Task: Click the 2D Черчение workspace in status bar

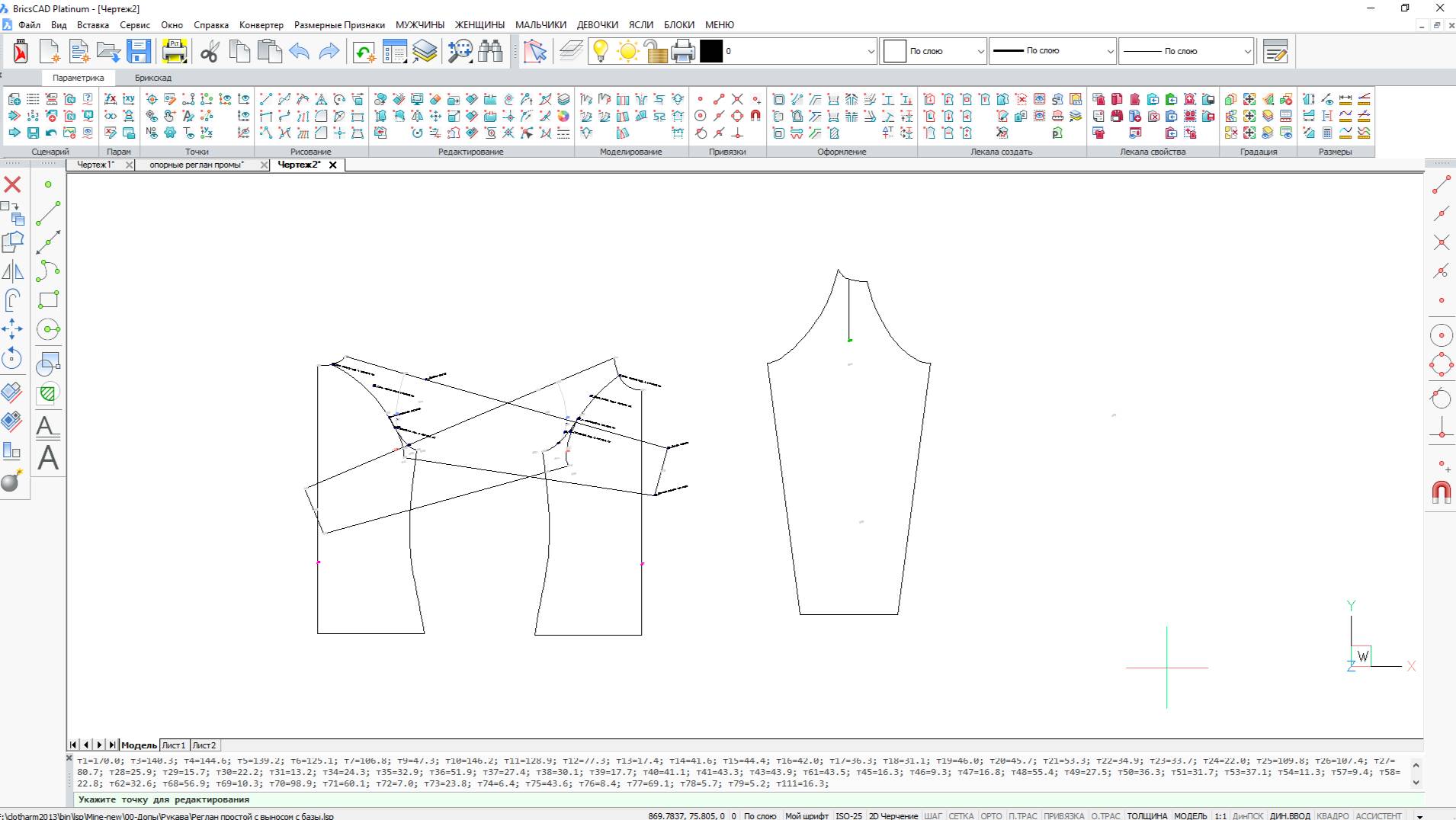Action: pos(893,815)
